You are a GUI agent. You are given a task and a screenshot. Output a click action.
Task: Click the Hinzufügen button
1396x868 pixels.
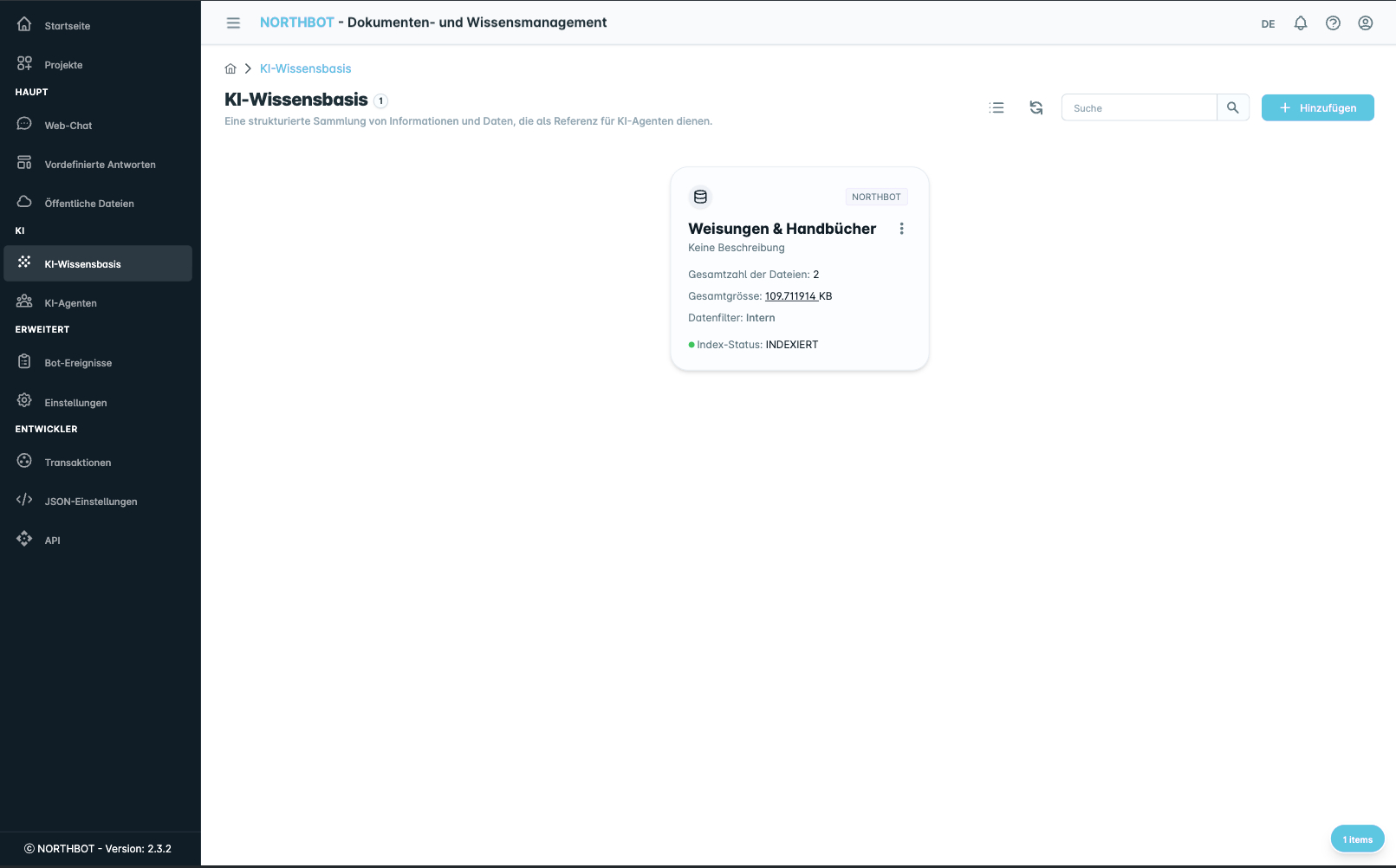(1317, 107)
